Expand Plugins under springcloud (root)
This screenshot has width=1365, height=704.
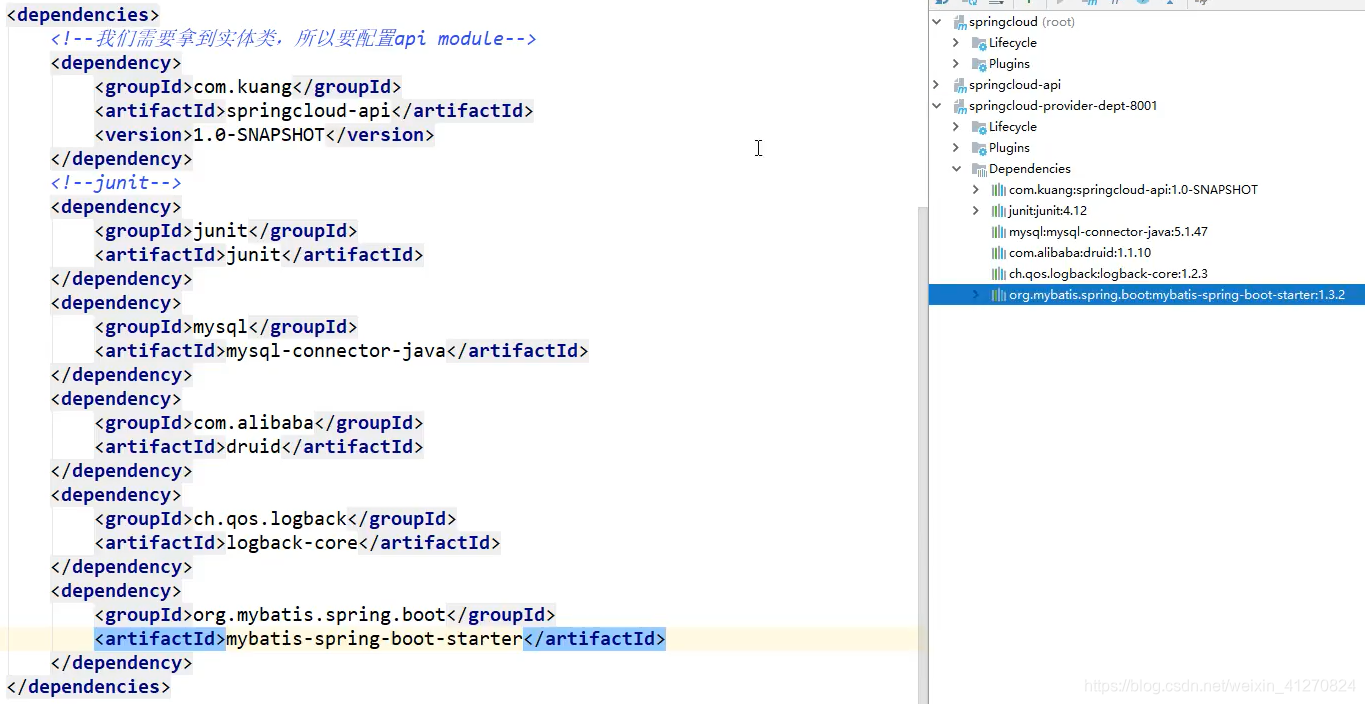(x=956, y=64)
